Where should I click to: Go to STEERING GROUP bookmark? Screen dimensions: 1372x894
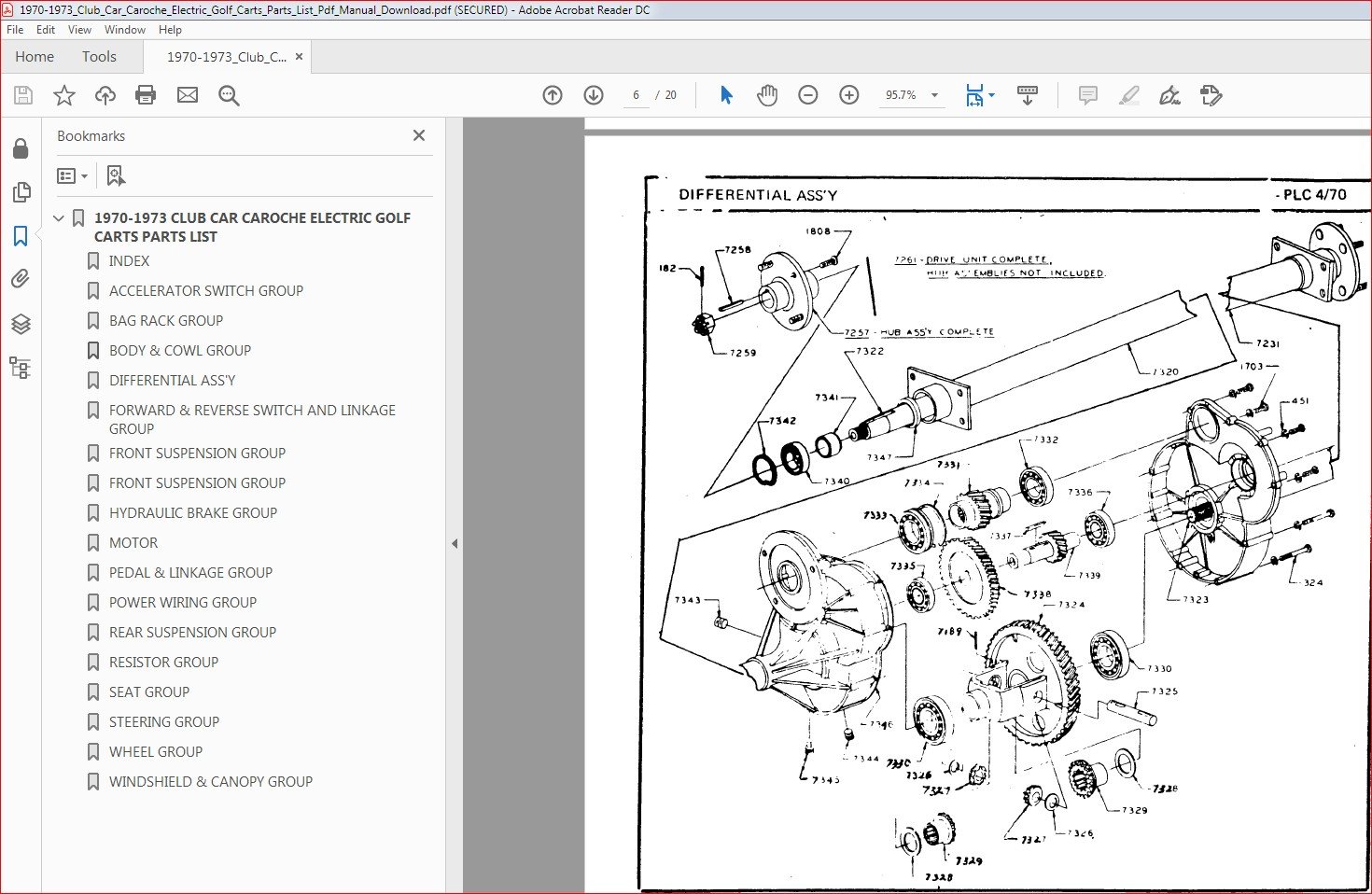click(x=164, y=722)
